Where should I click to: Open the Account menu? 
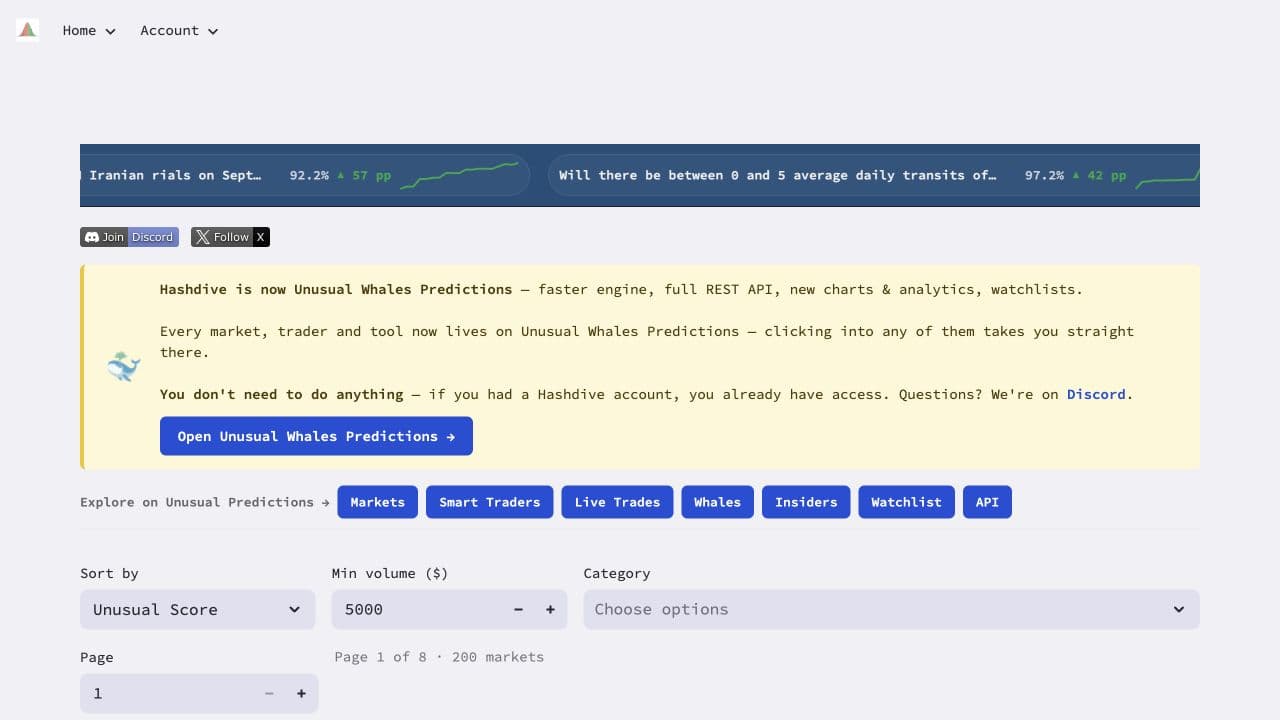[x=179, y=31]
